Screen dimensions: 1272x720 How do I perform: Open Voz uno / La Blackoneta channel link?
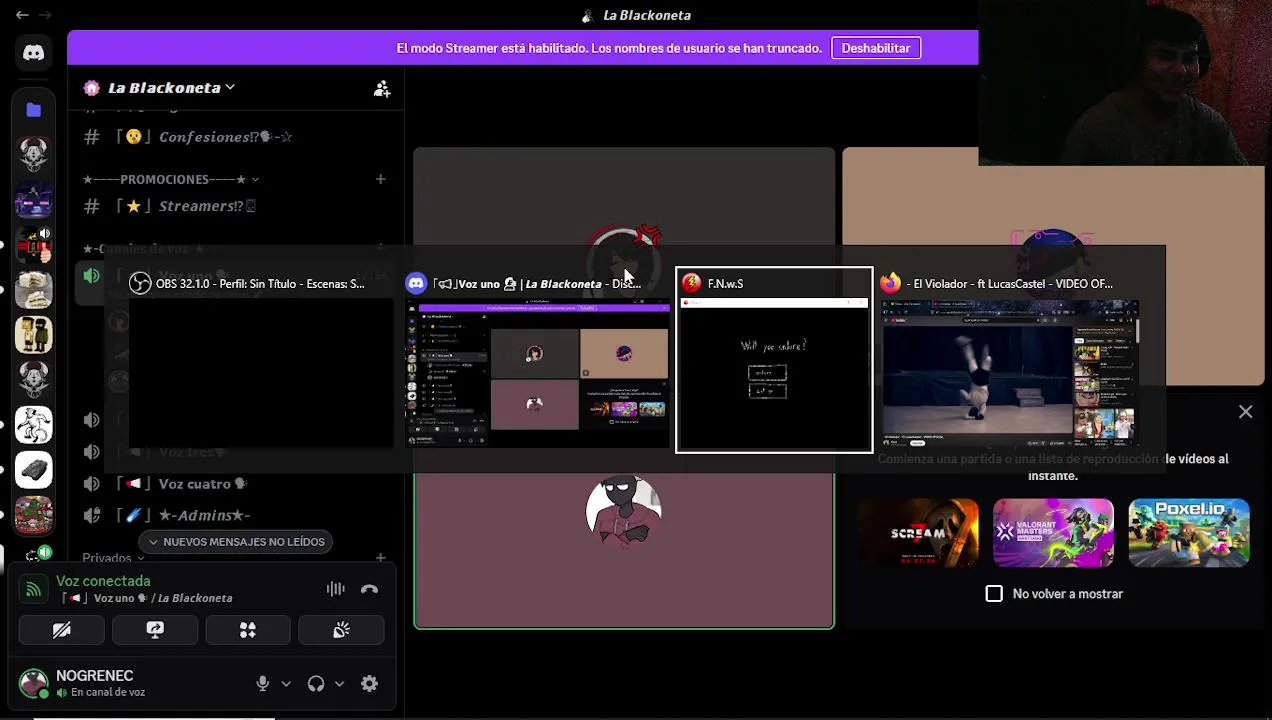point(147,598)
